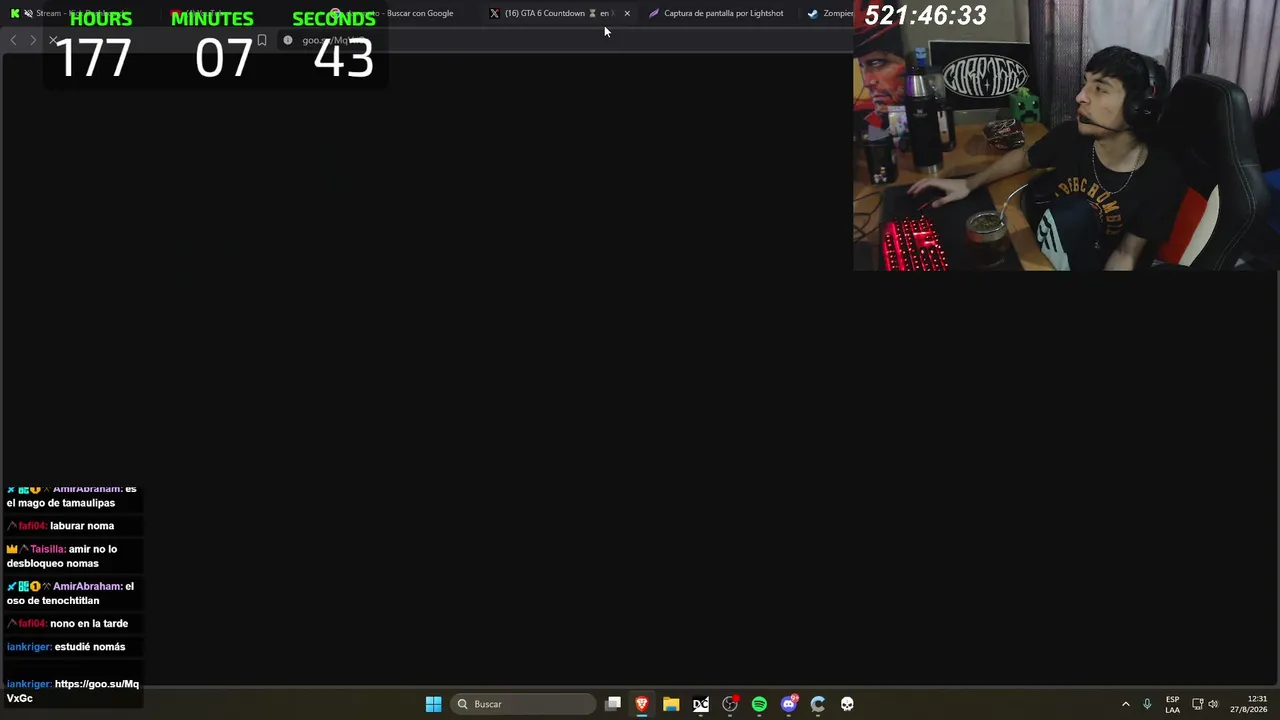Switch to Captura de pantalla por Lightshot tab
The width and height of the screenshot is (1280, 720).
tap(718, 13)
